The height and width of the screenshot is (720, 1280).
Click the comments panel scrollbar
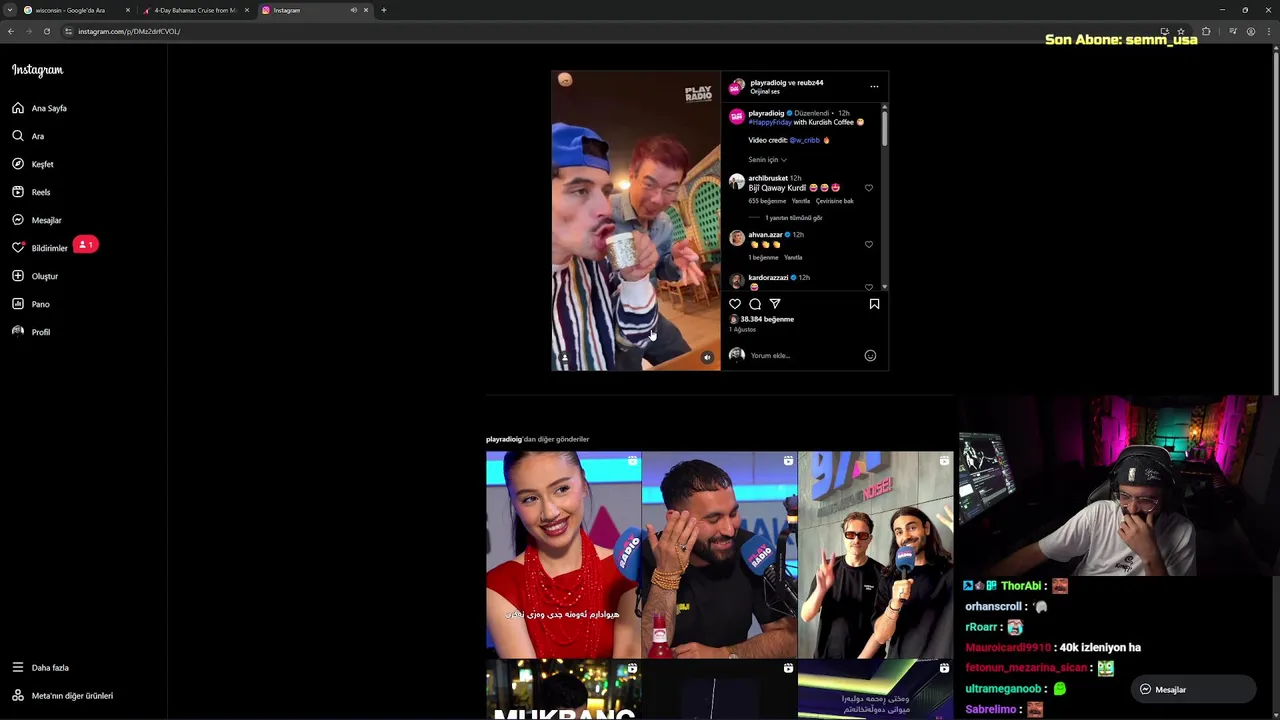[x=884, y=130]
